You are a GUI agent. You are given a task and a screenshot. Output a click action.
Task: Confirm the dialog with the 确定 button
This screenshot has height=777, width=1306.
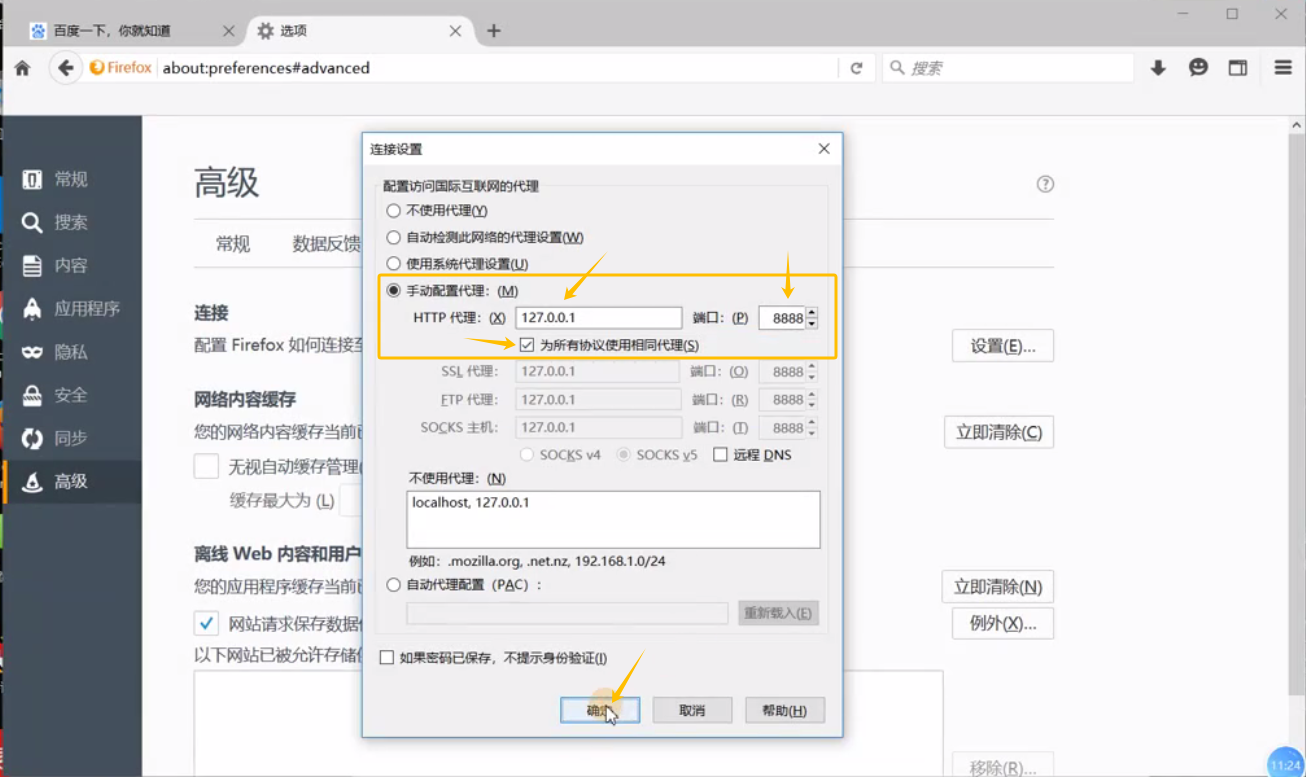coord(600,711)
